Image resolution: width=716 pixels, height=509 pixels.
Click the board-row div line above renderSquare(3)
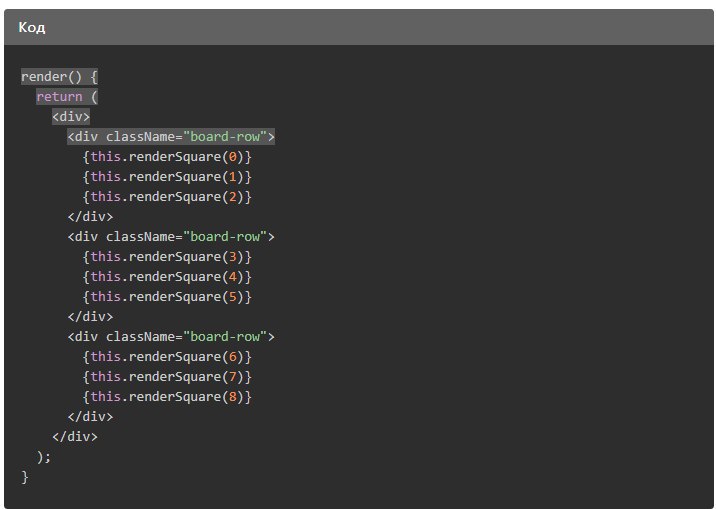pos(171,236)
